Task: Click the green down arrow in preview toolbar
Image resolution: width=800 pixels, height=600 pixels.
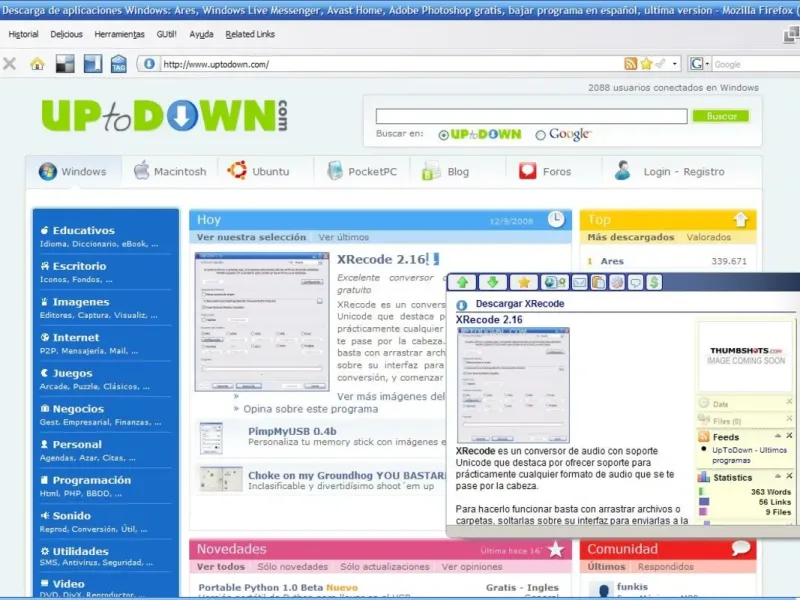Action: coord(492,282)
